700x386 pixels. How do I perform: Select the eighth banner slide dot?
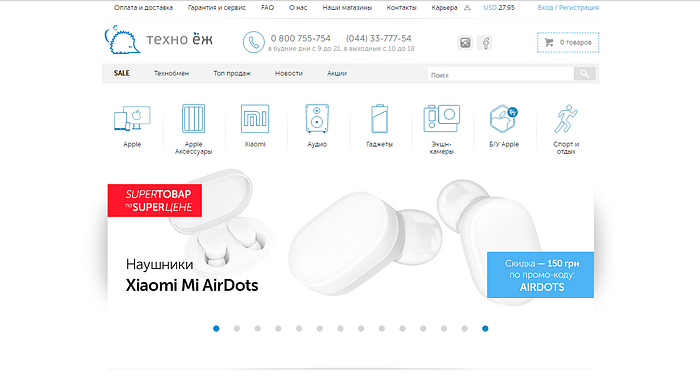pos(361,328)
